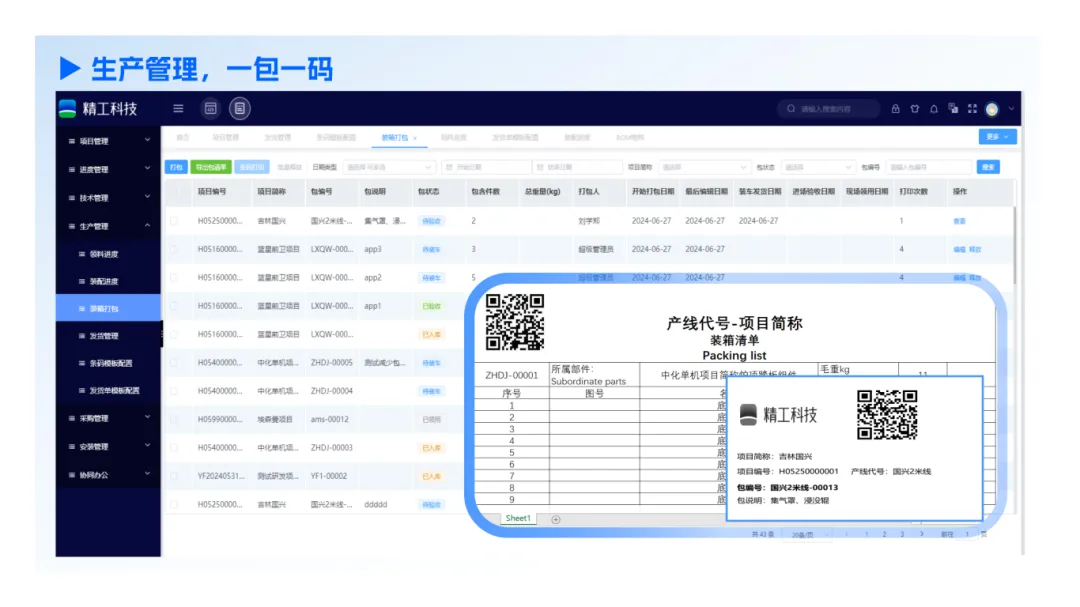Viewport: 1080px width, 607px height.
Task: Expand the 进度管理 sidebar menu
Action: click(x=109, y=169)
